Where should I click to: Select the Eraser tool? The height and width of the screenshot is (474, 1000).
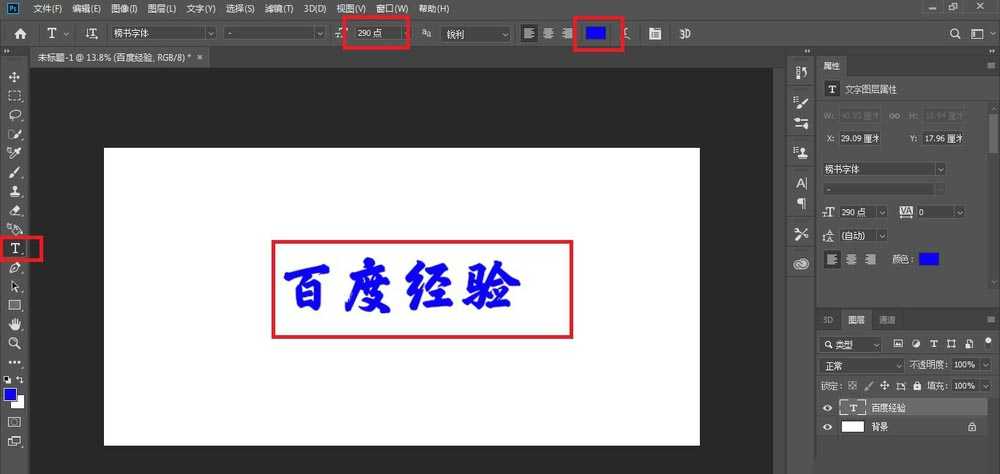[15, 210]
